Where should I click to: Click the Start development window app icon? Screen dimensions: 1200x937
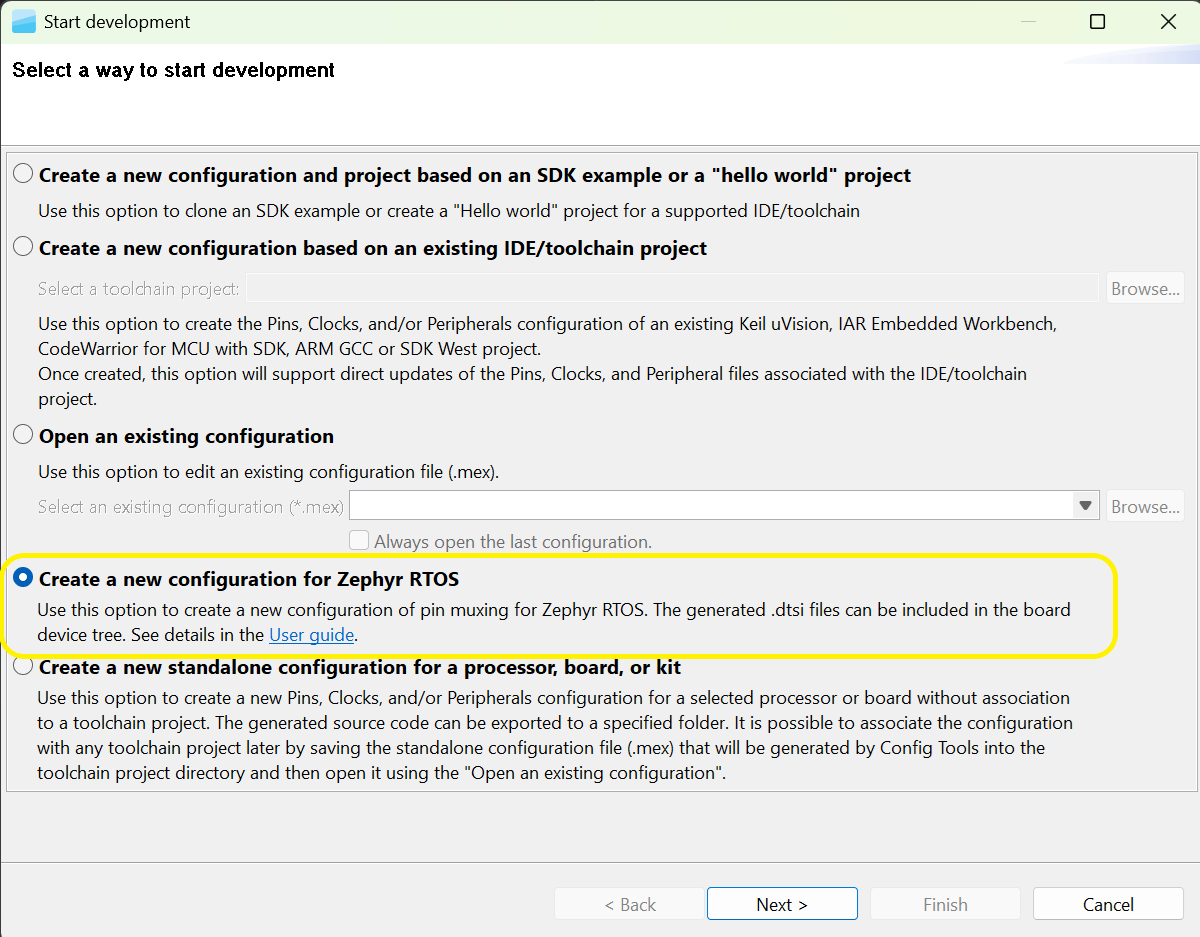coord(23,21)
